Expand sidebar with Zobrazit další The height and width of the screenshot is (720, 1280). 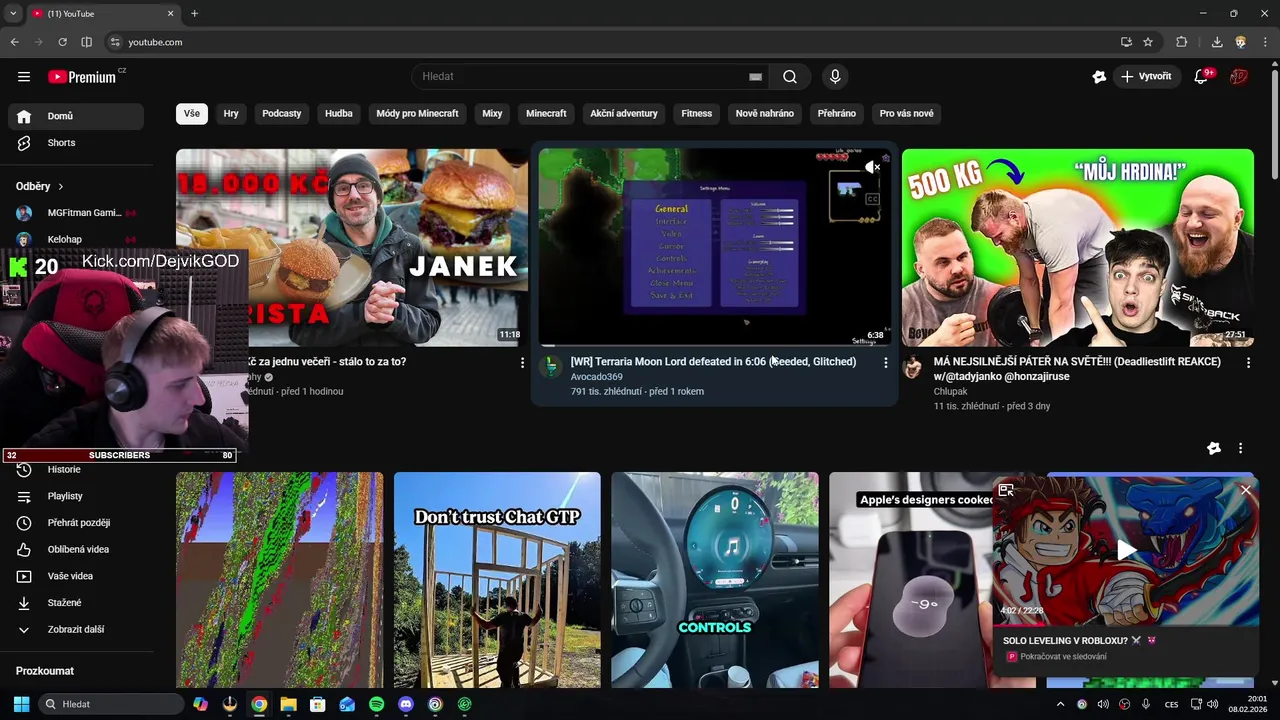76,630
